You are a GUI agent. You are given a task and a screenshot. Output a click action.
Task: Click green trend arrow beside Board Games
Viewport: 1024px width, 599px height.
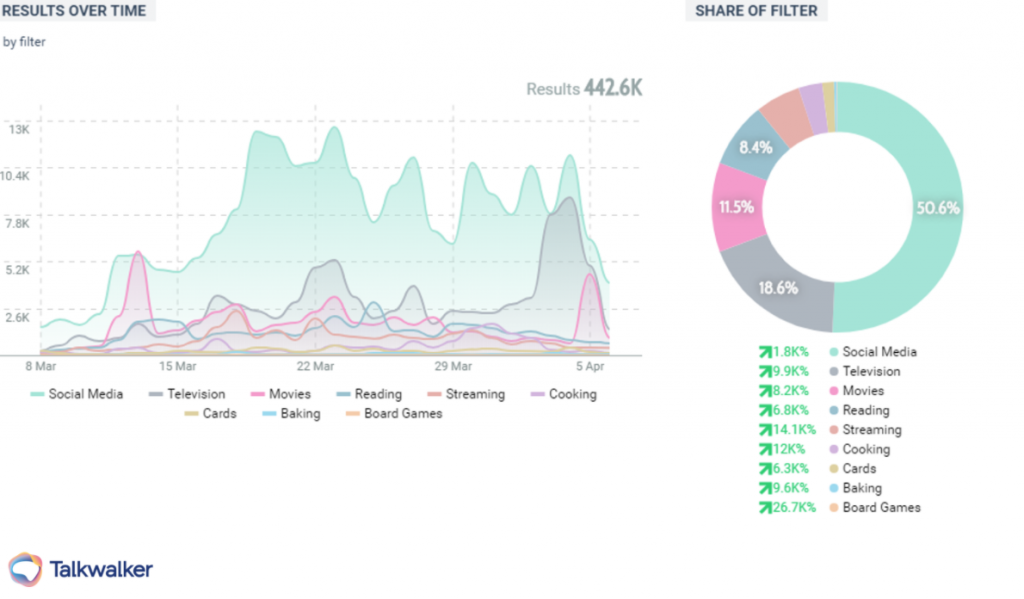765,508
